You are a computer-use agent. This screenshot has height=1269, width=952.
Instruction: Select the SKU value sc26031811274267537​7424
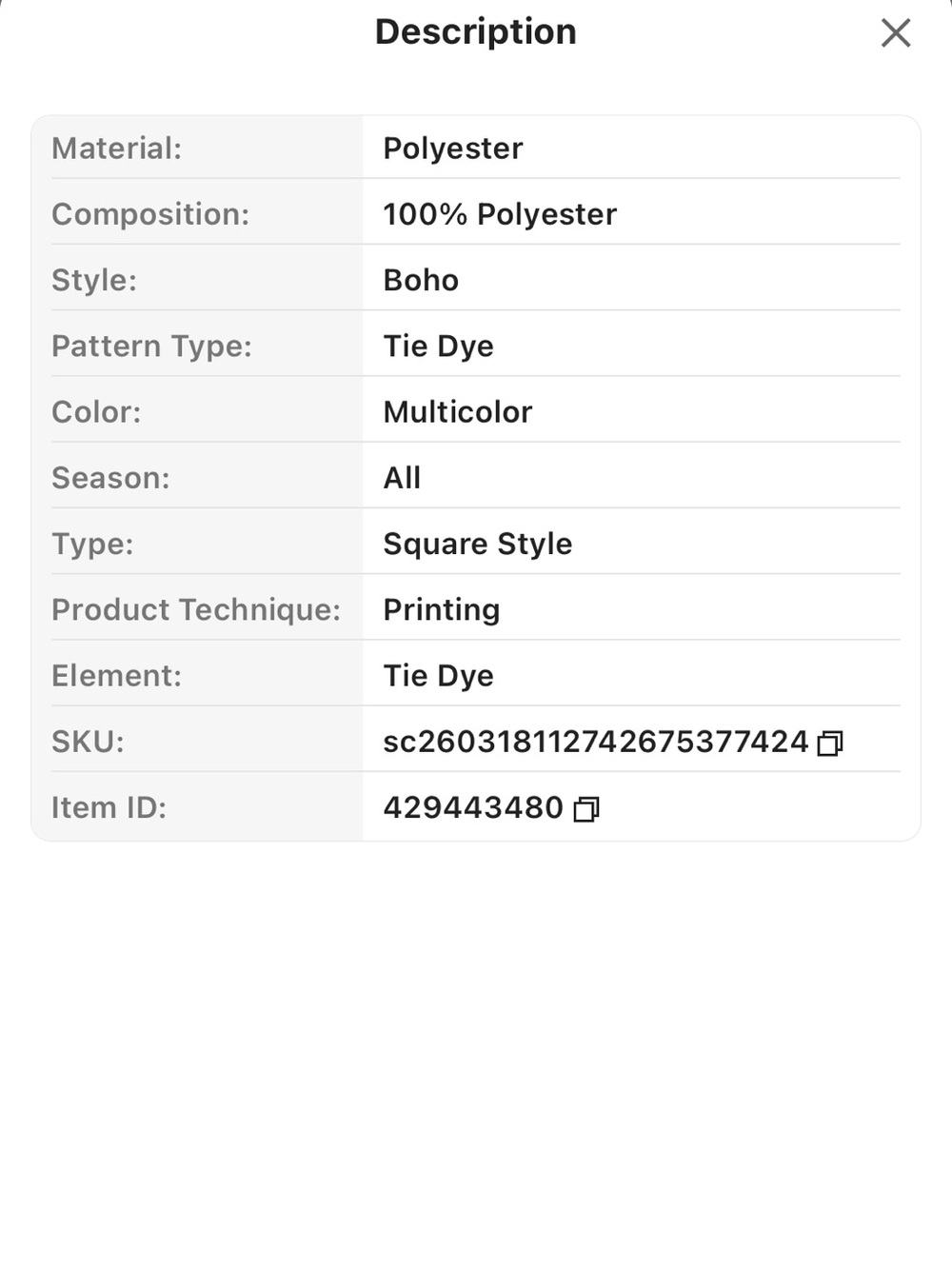coord(596,742)
